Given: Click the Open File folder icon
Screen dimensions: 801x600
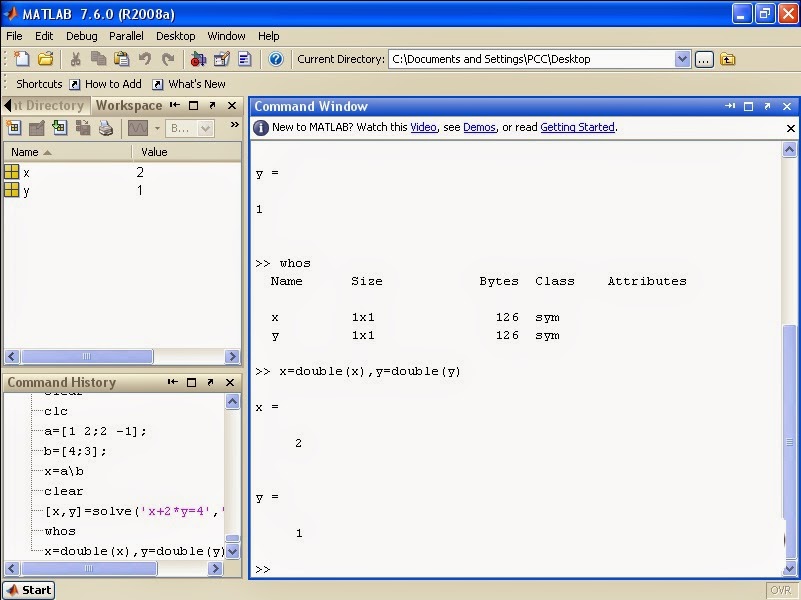Looking at the screenshot, I should pos(45,59).
